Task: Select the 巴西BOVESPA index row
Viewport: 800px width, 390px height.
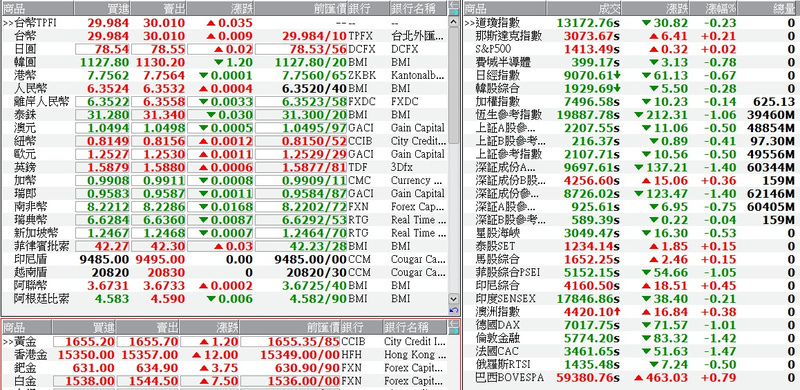Action: pyautogui.click(x=632, y=378)
